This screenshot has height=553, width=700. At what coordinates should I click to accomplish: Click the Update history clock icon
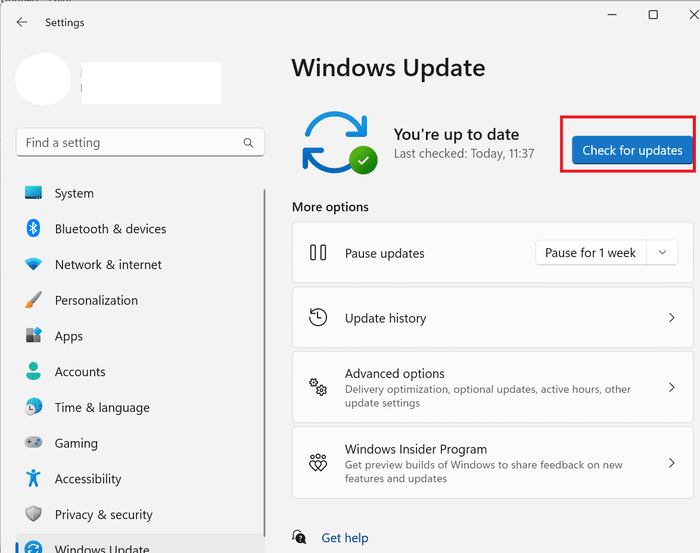[318, 317]
